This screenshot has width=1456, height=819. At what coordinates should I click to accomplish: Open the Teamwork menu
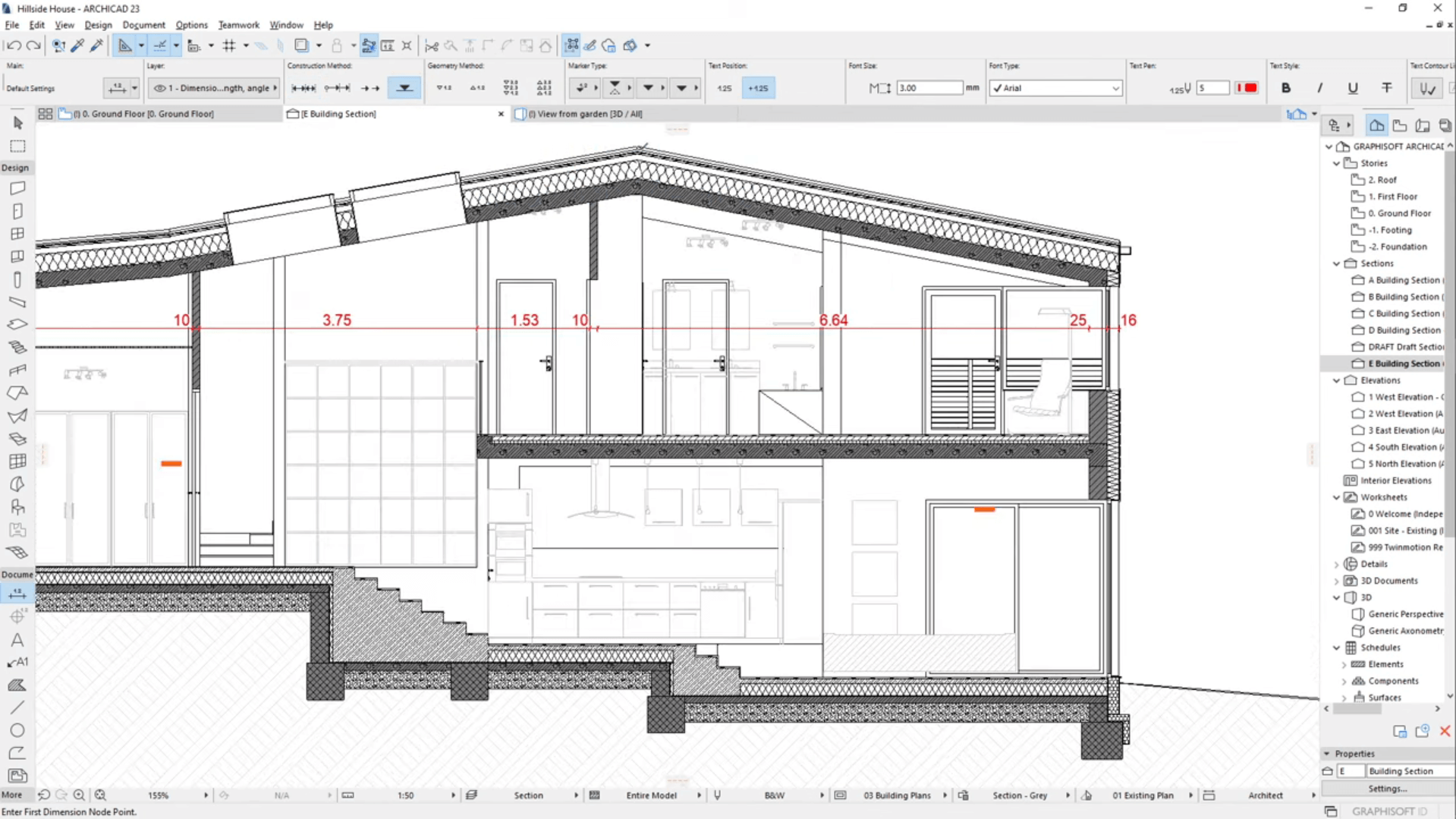(x=238, y=25)
